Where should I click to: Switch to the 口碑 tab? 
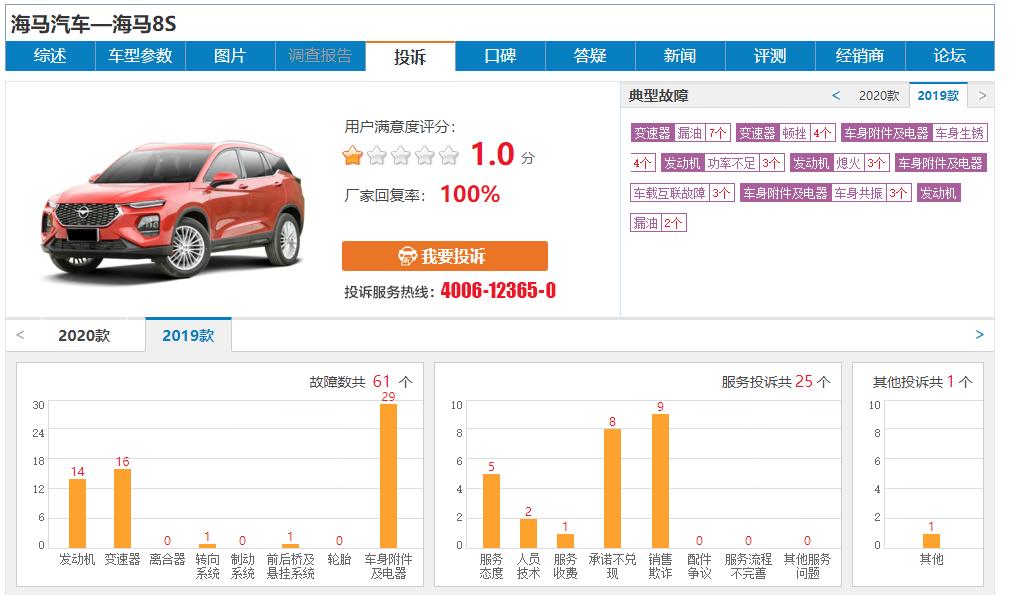click(x=498, y=57)
